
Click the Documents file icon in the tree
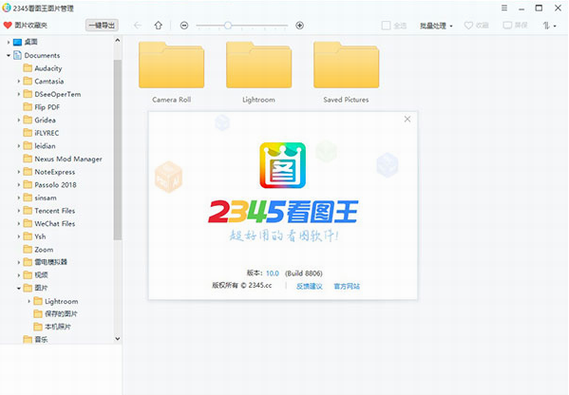tap(17, 55)
